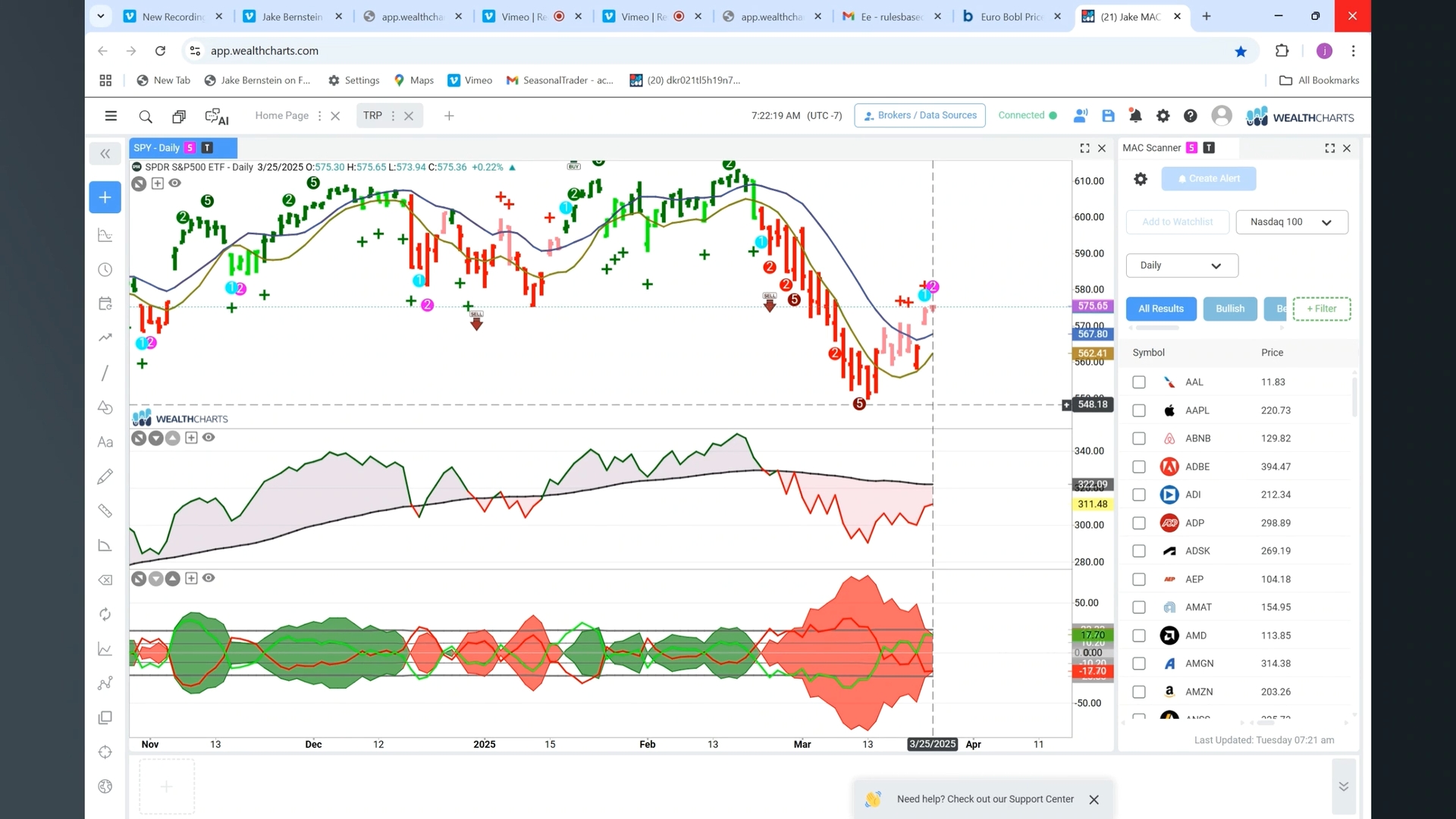1456x819 pixels.
Task: Click the + Filter button
Action: [x=1322, y=309]
